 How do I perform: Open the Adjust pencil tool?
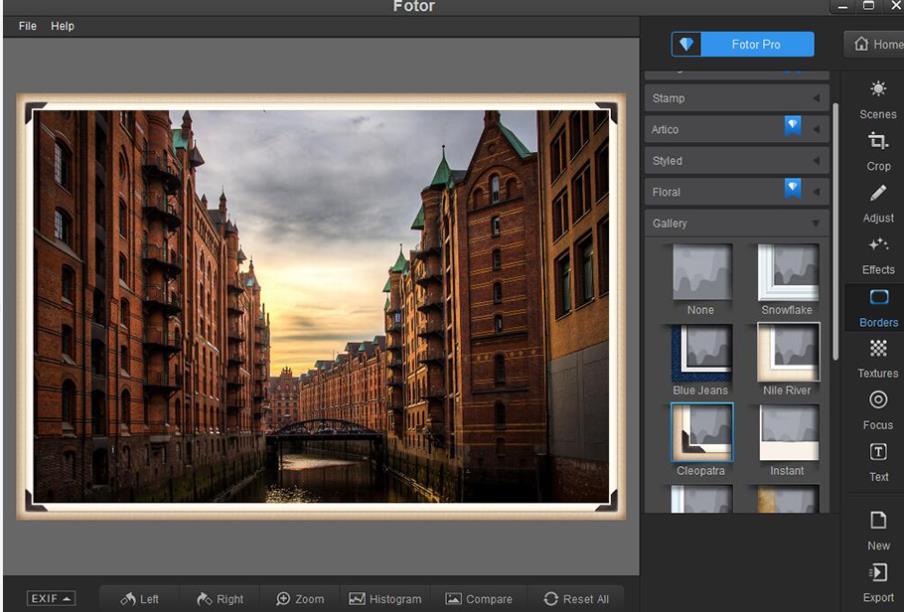tap(877, 203)
